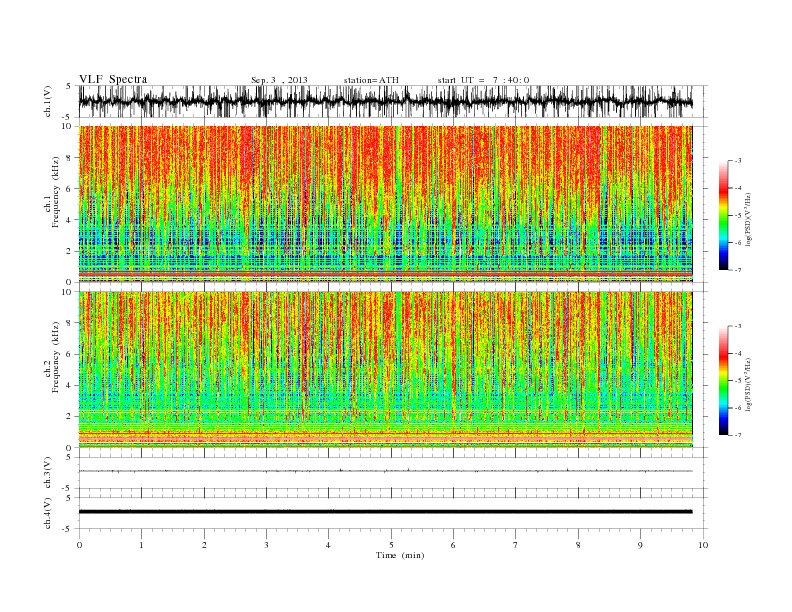
Task: Click the time axis tick label "0"
Action: 79,545
